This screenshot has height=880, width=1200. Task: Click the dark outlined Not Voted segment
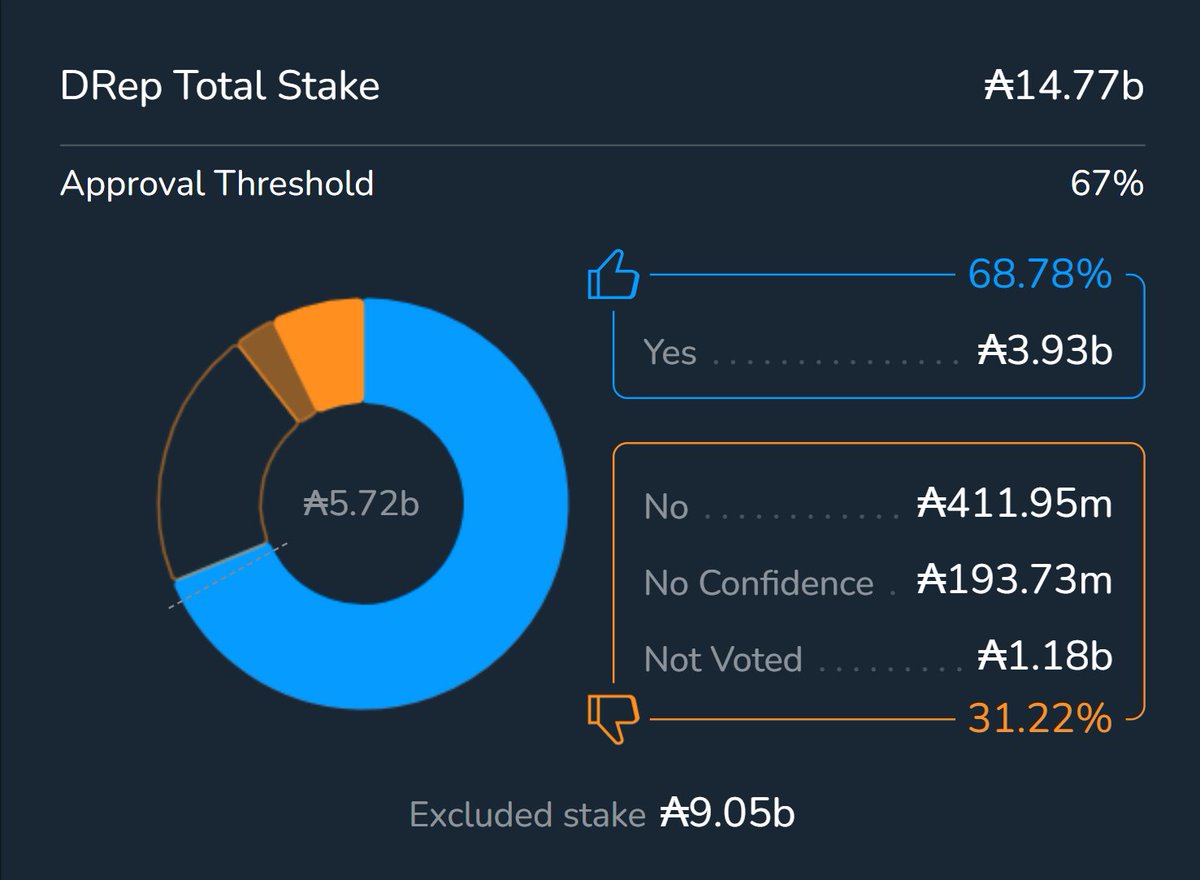[205, 470]
